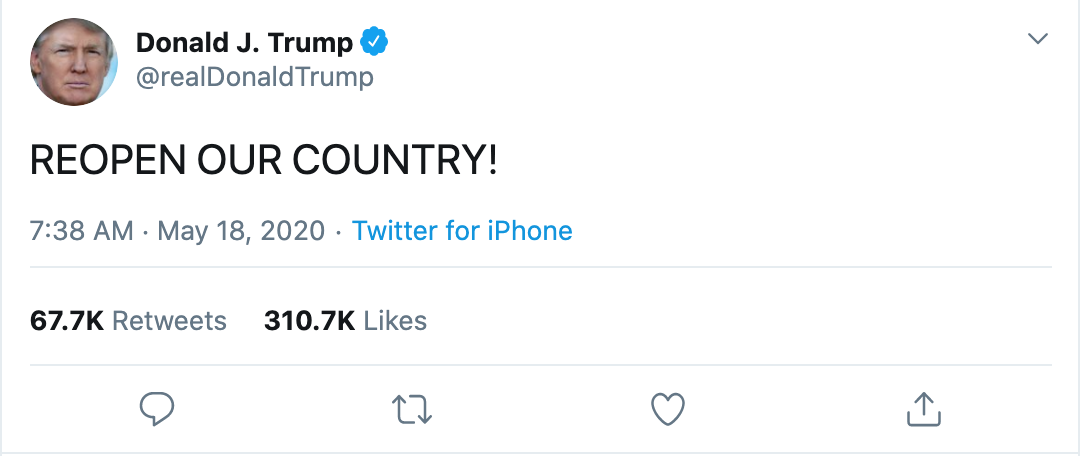Click the May 18, 2020 date

click(241, 231)
